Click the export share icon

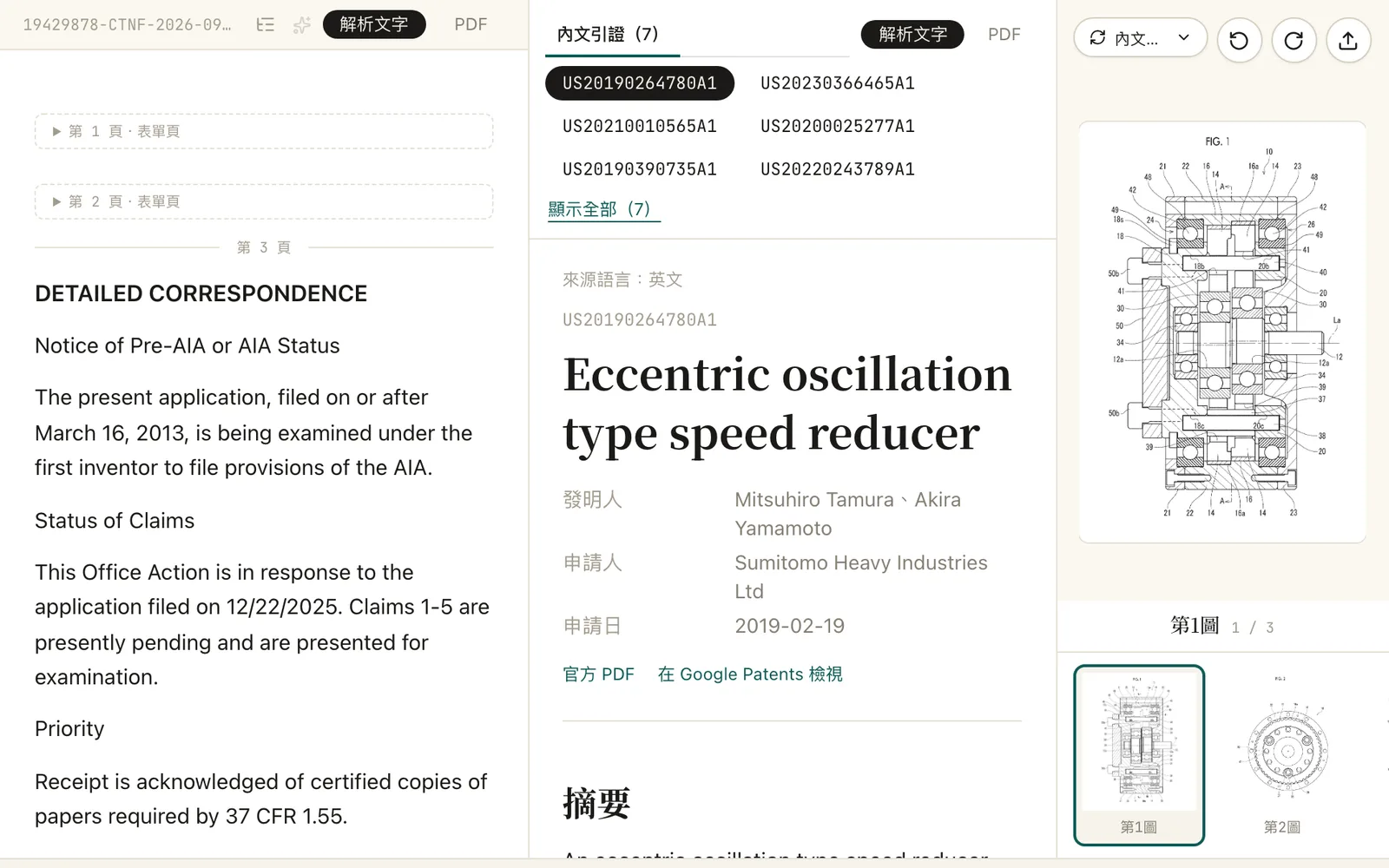click(1348, 40)
